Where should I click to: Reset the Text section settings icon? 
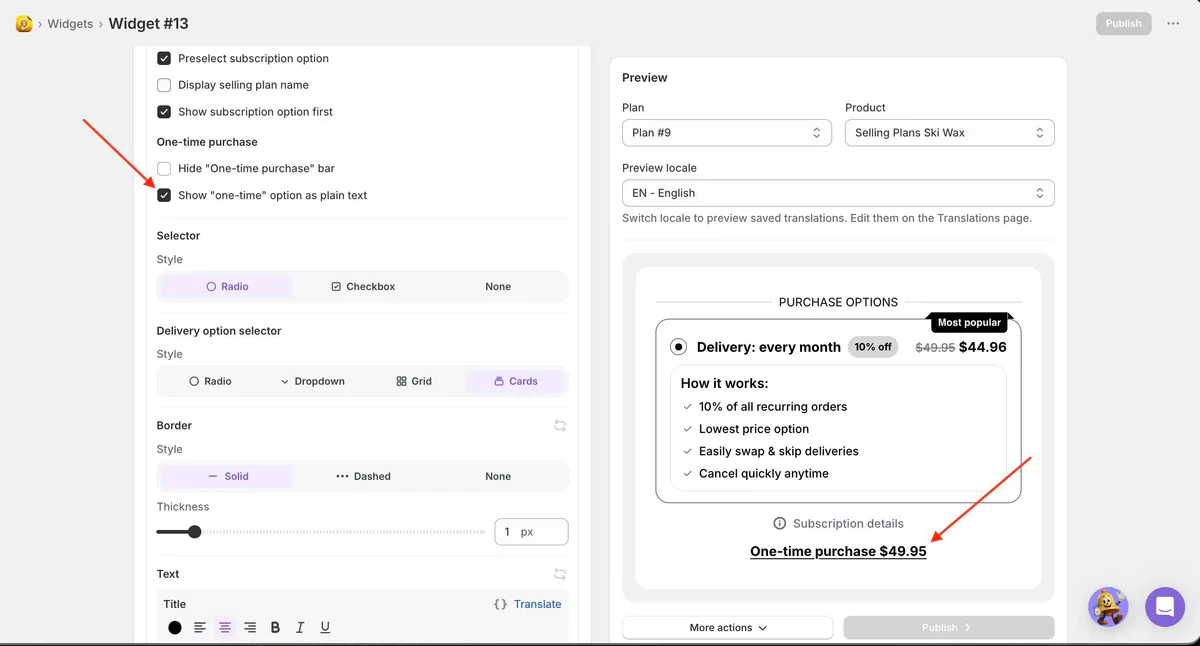pyautogui.click(x=560, y=574)
